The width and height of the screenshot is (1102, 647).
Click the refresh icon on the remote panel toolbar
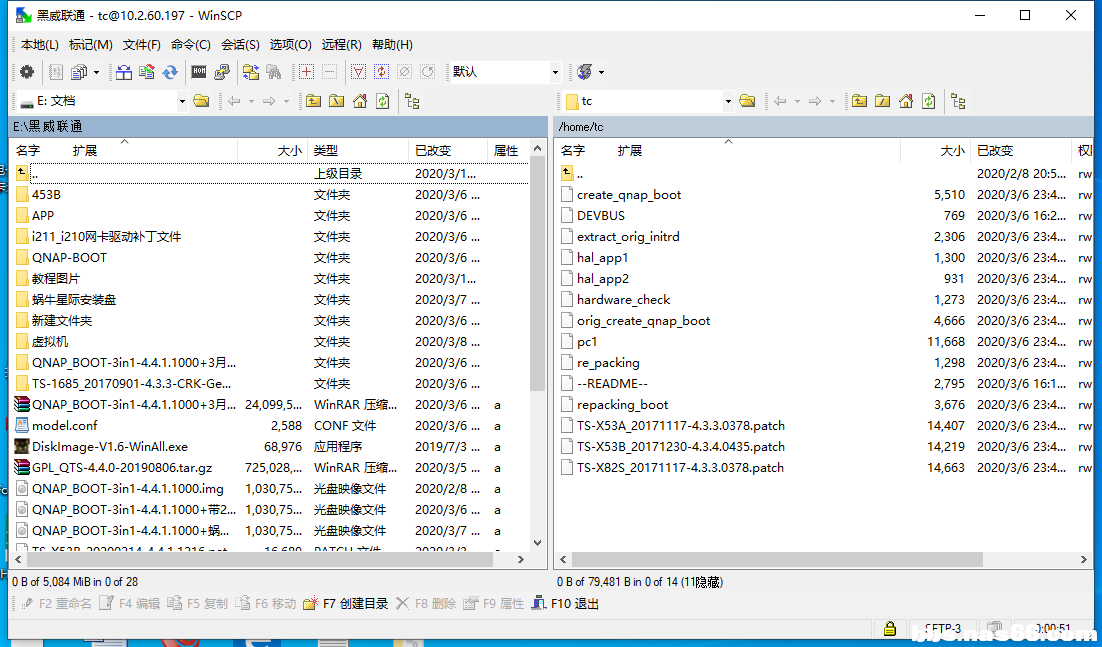(930, 101)
